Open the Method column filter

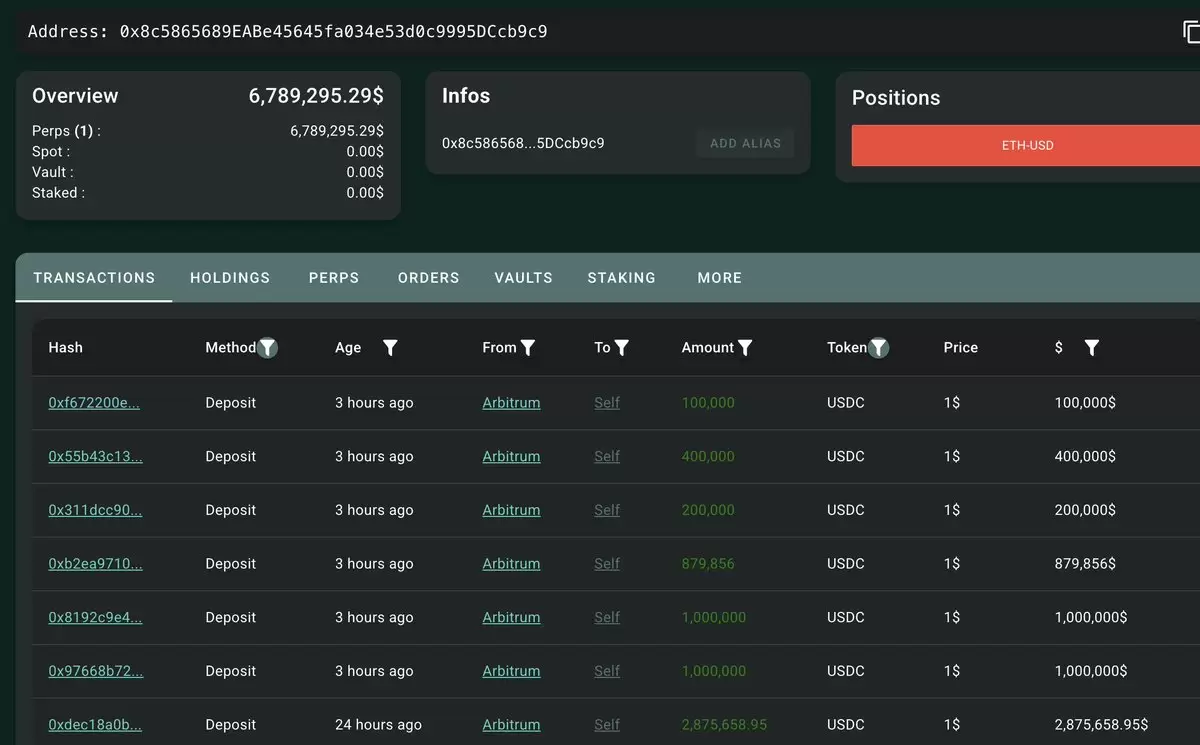pyautogui.click(x=267, y=348)
